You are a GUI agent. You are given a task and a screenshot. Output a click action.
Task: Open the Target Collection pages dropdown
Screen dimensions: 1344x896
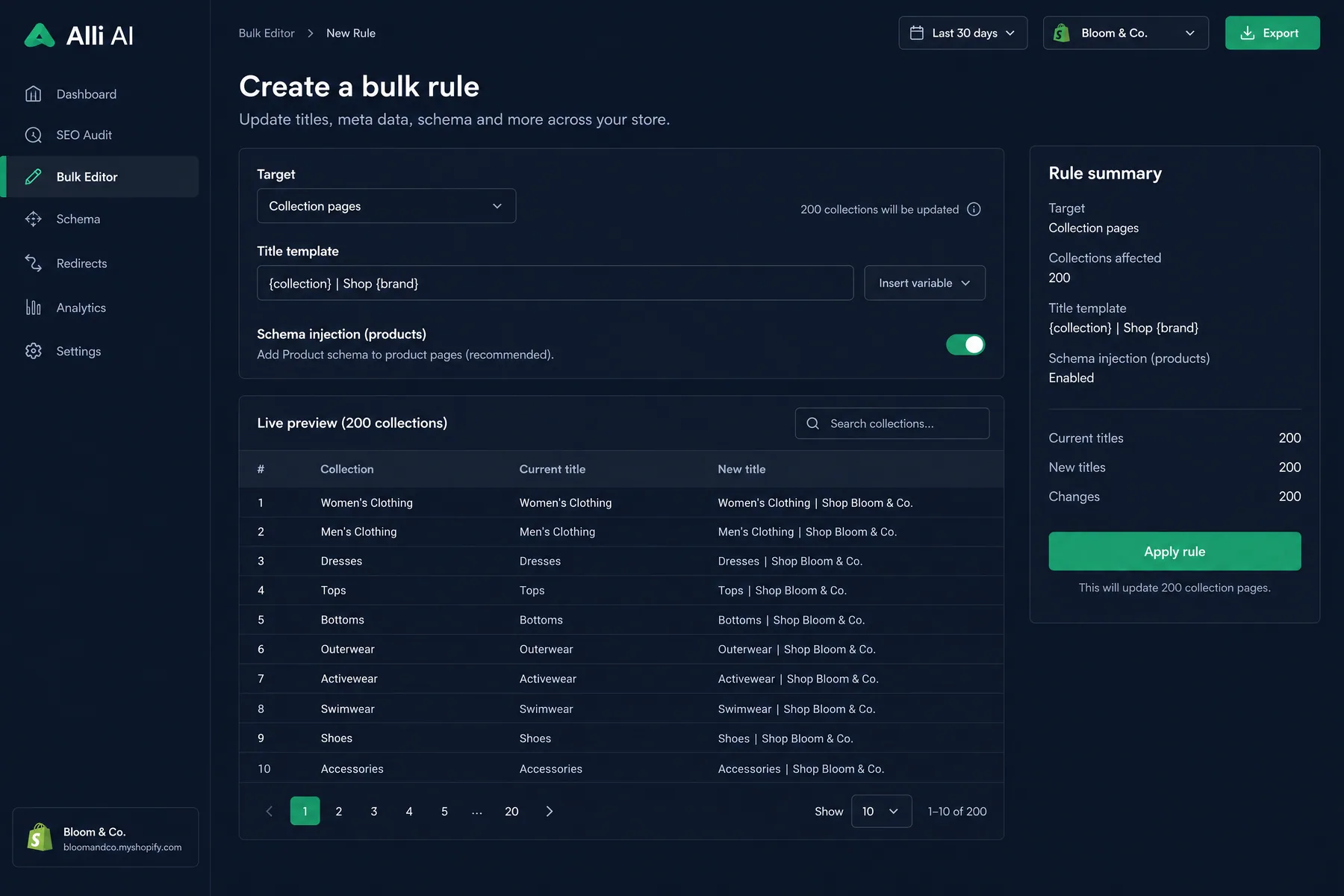tap(386, 206)
